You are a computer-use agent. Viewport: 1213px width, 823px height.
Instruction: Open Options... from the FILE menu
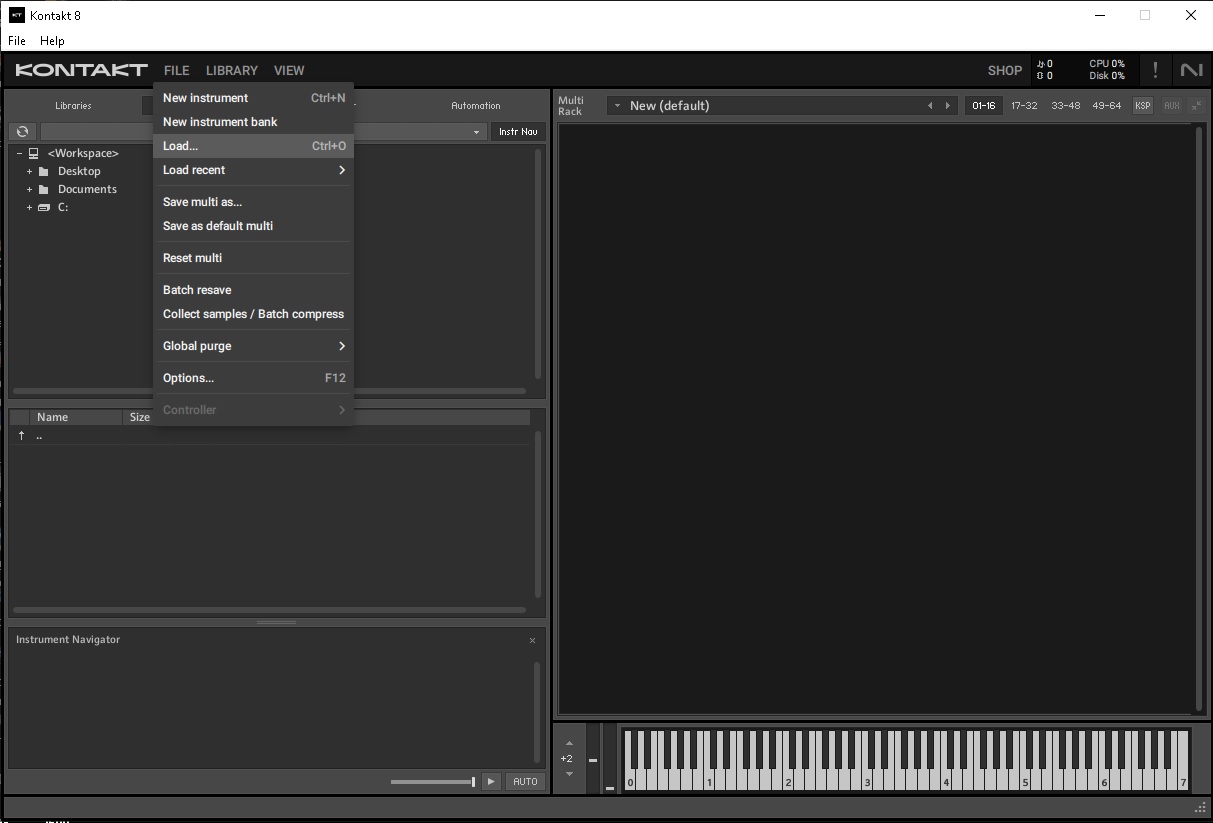[x=254, y=378]
